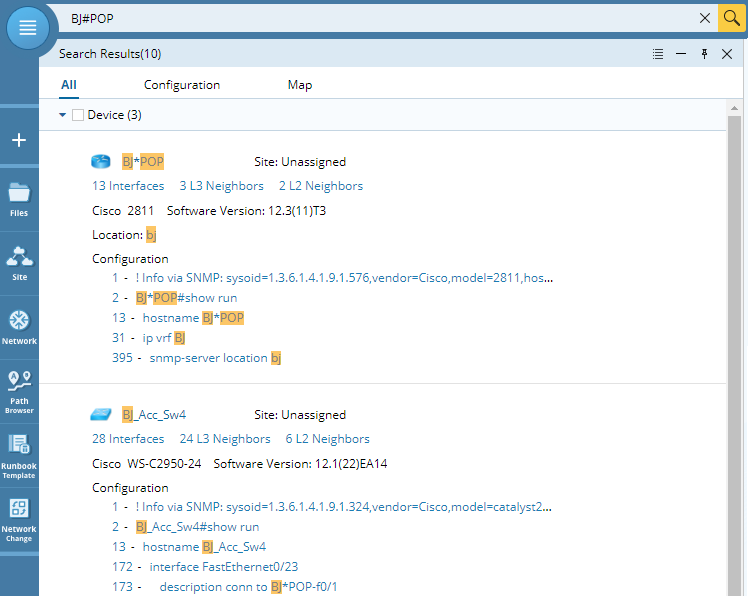Open the 24 L3 Neighbors link
The width and height of the screenshot is (748, 596).
(x=225, y=439)
